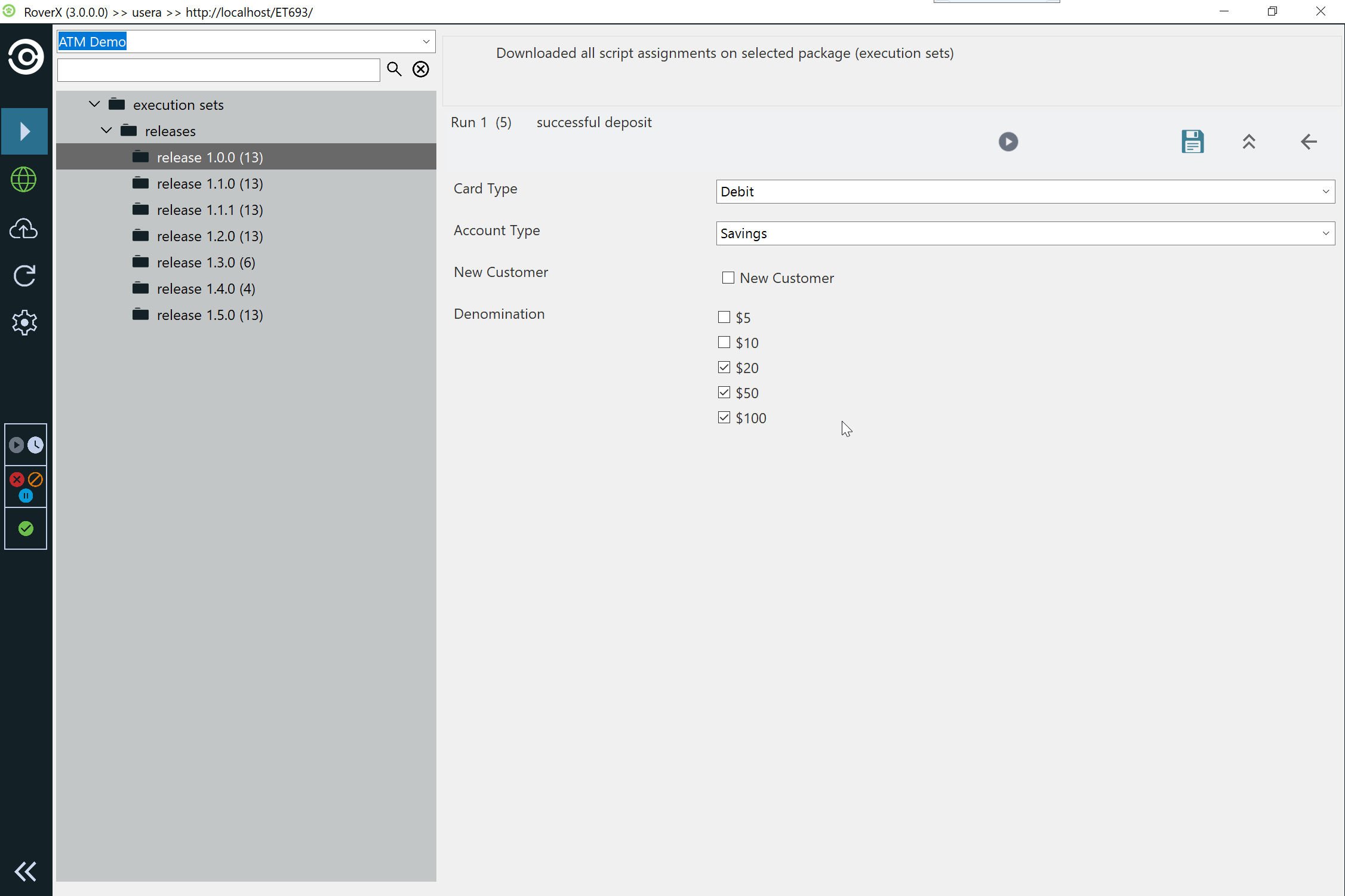
Task: Click the magnifier search icon
Action: click(x=394, y=69)
